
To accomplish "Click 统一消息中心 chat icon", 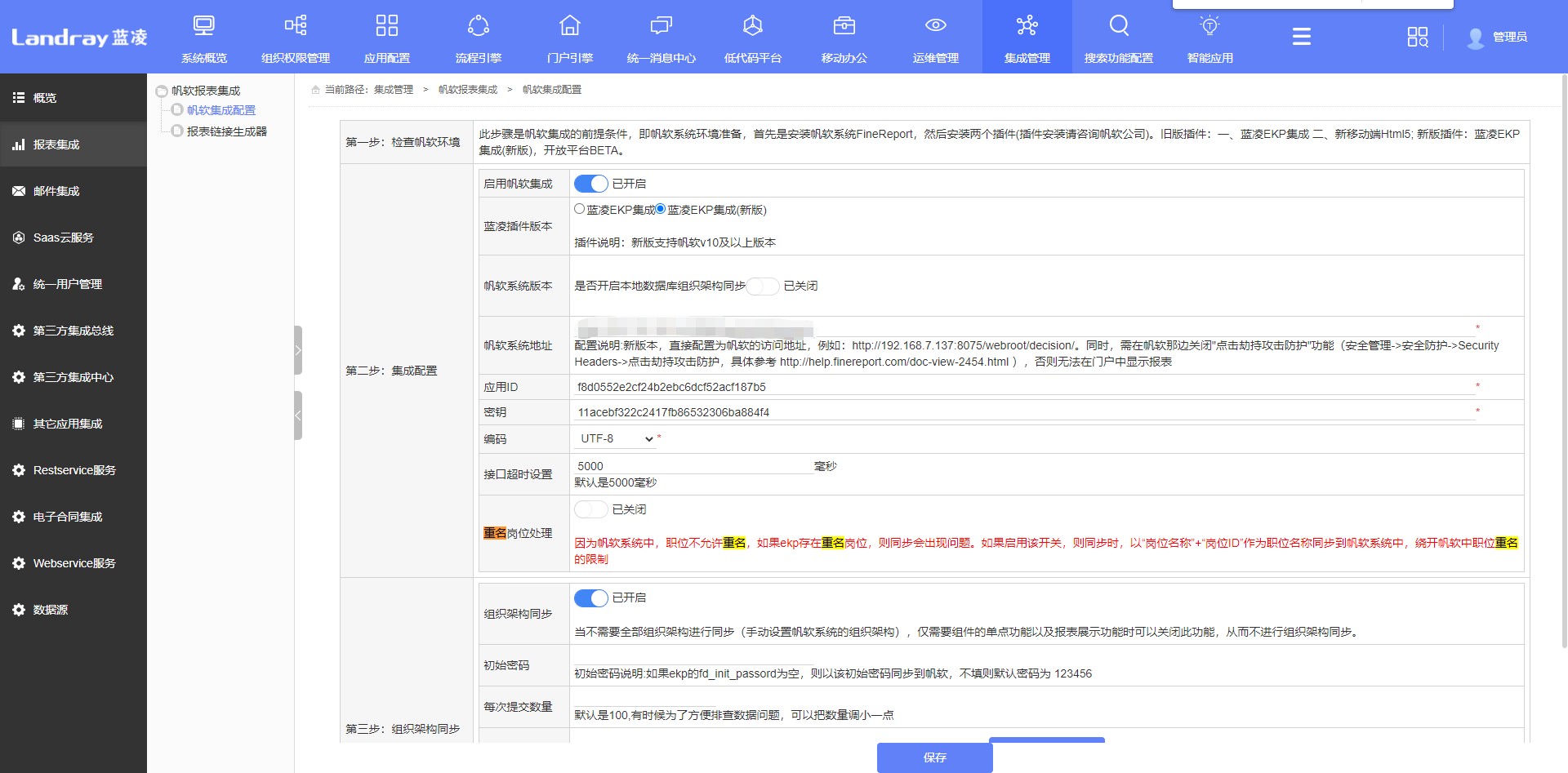I will tap(661, 25).
